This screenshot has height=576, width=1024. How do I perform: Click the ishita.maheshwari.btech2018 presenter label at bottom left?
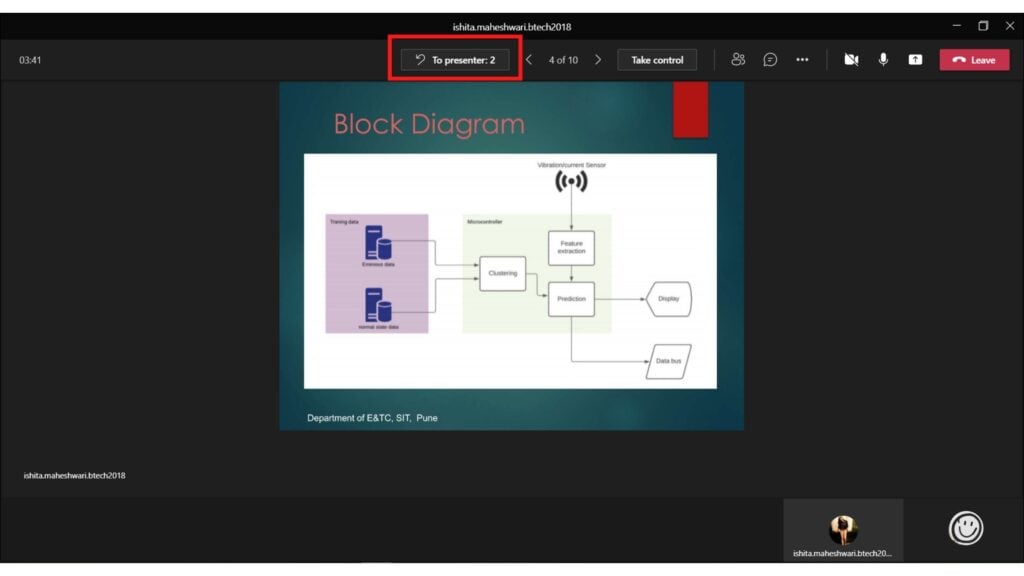(74, 475)
